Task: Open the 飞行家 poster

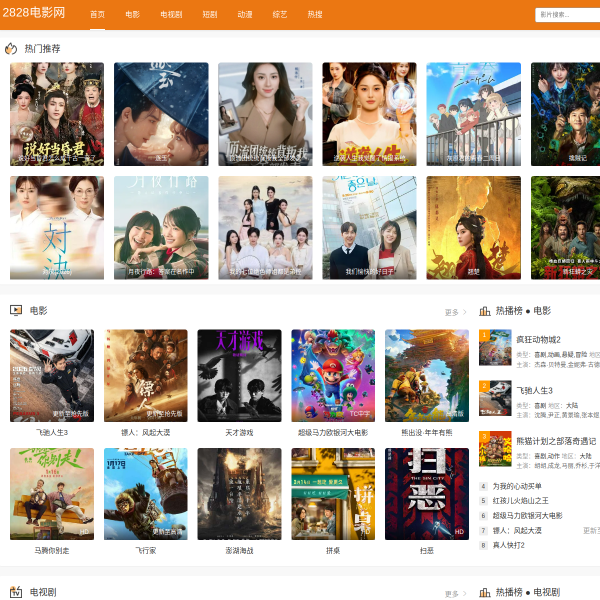Action: (x=146, y=494)
